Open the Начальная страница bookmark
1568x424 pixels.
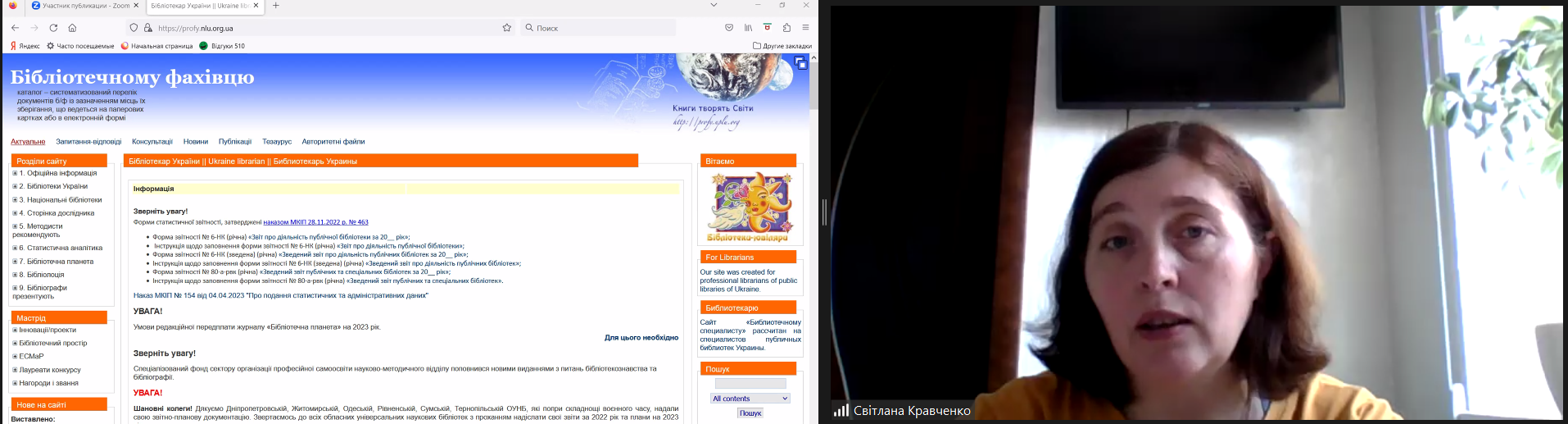(156, 46)
